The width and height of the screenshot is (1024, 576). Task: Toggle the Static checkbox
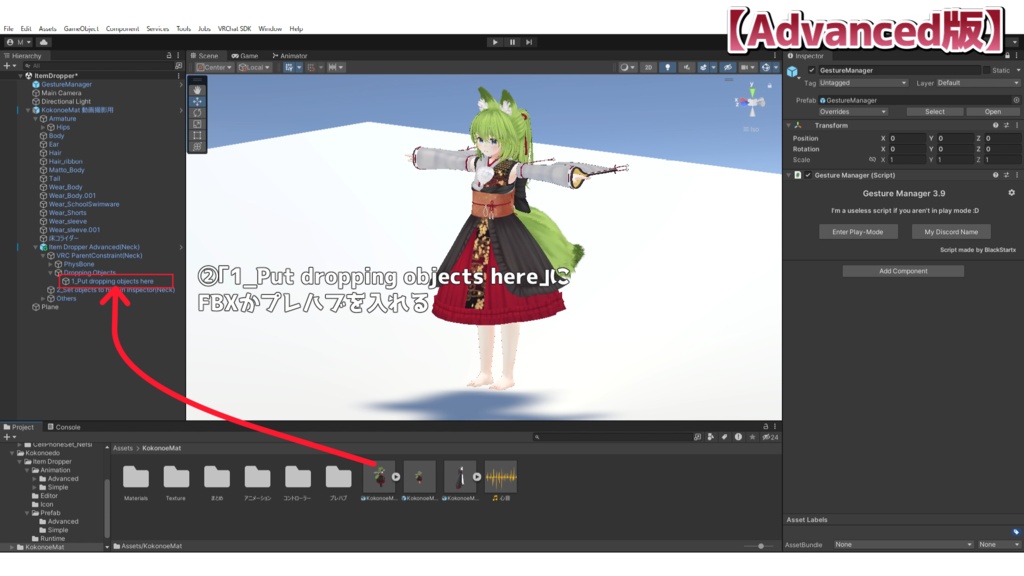tap(986, 70)
